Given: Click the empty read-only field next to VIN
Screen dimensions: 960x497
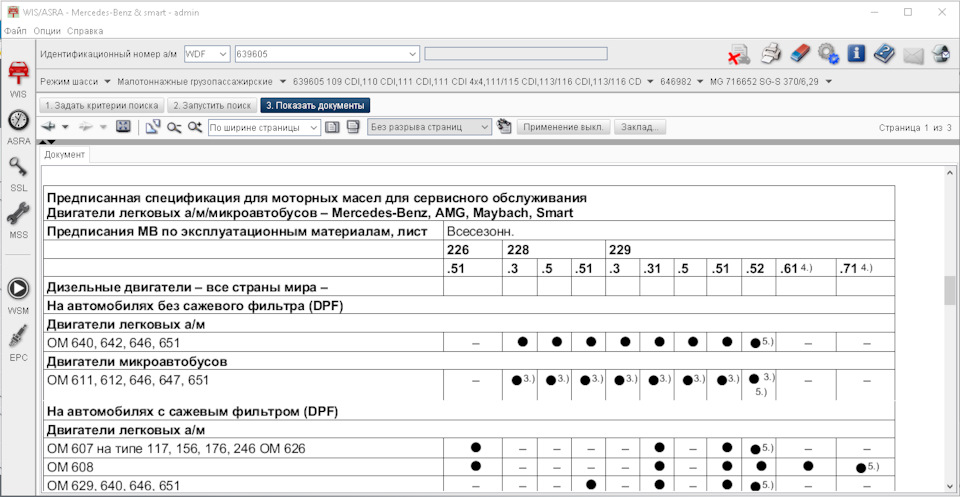Looking at the screenshot, I should [x=516, y=54].
